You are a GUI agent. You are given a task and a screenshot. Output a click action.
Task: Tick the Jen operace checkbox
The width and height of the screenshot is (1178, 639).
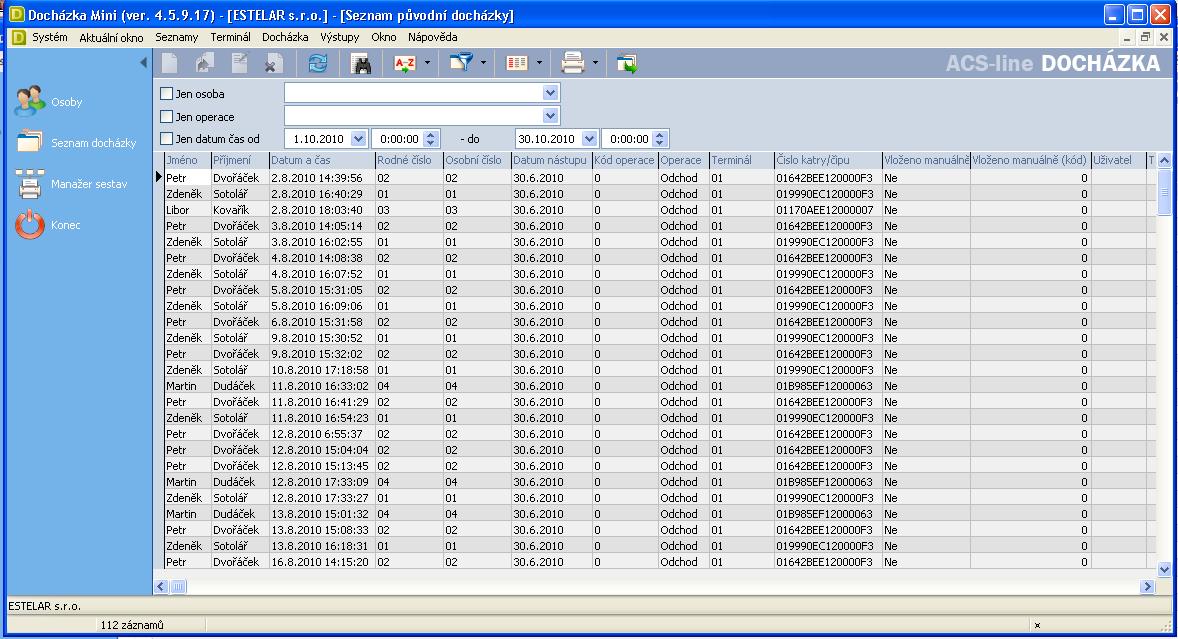(x=167, y=117)
